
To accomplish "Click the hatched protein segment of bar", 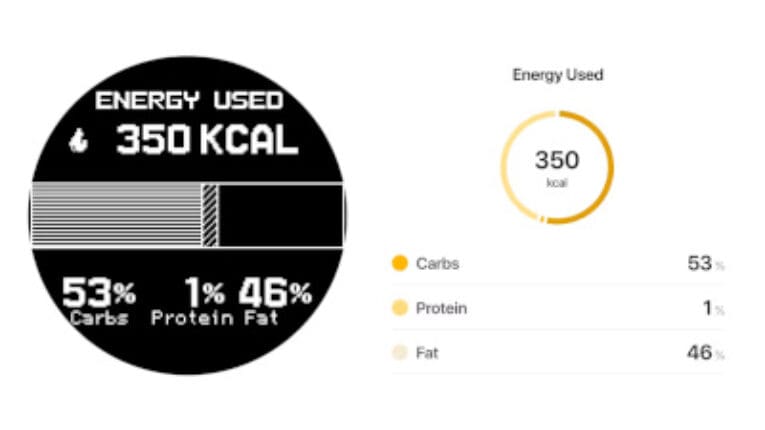I will [210, 215].
